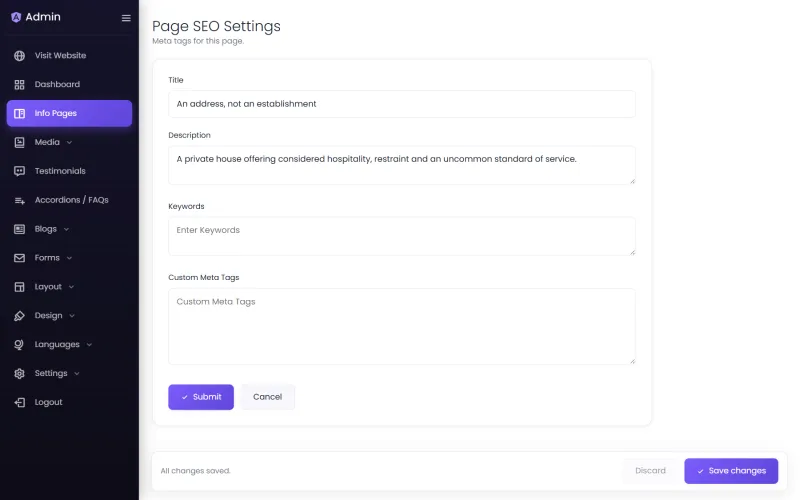Click the 'Description' field label

pyautogui.click(x=189, y=135)
